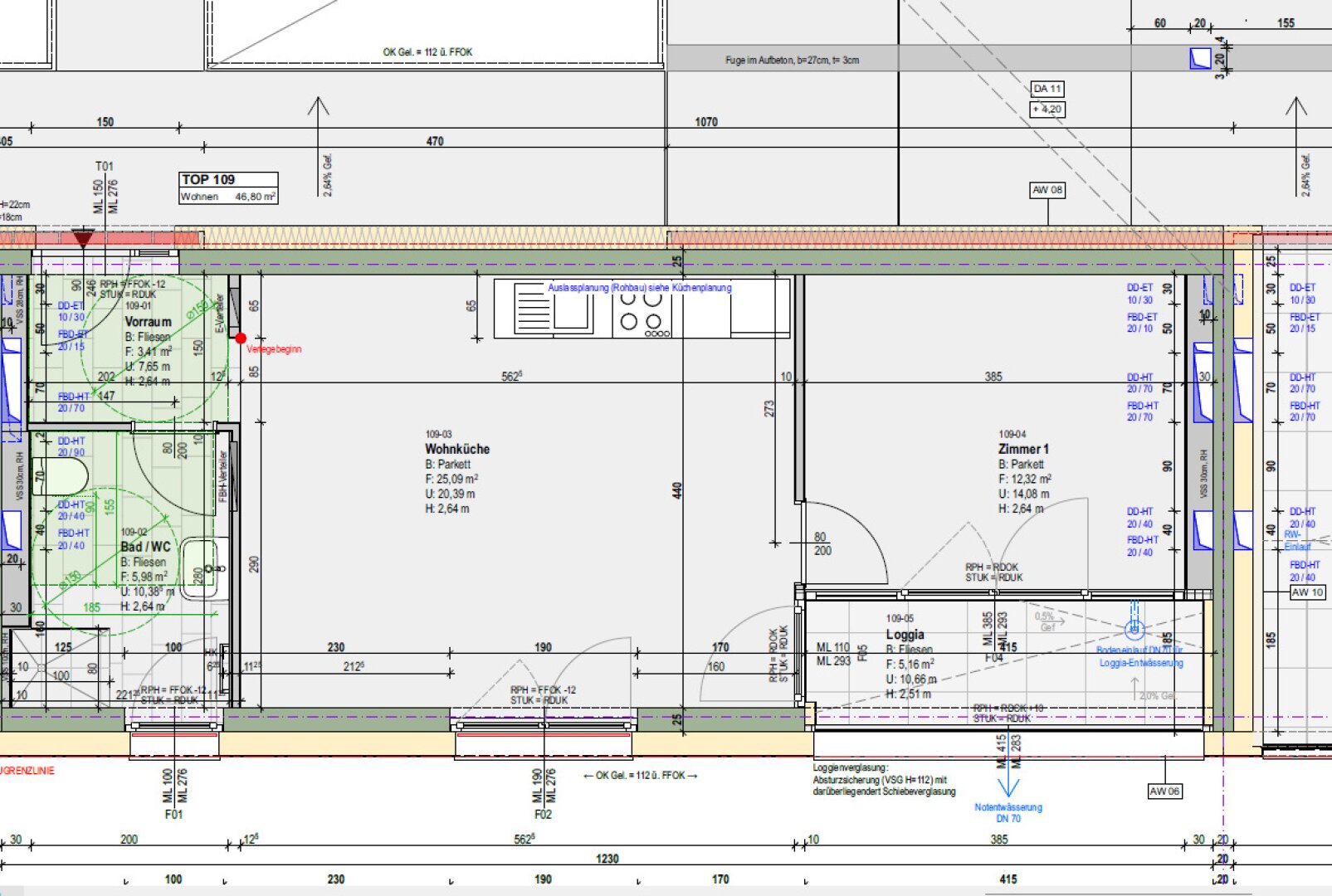Click the Vorraum room name
This screenshot has height=896, width=1332.
(148, 322)
